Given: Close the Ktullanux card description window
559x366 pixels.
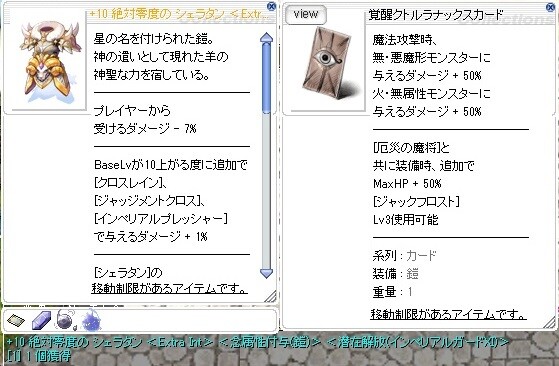Looking at the screenshot, I should pos(550,7).
